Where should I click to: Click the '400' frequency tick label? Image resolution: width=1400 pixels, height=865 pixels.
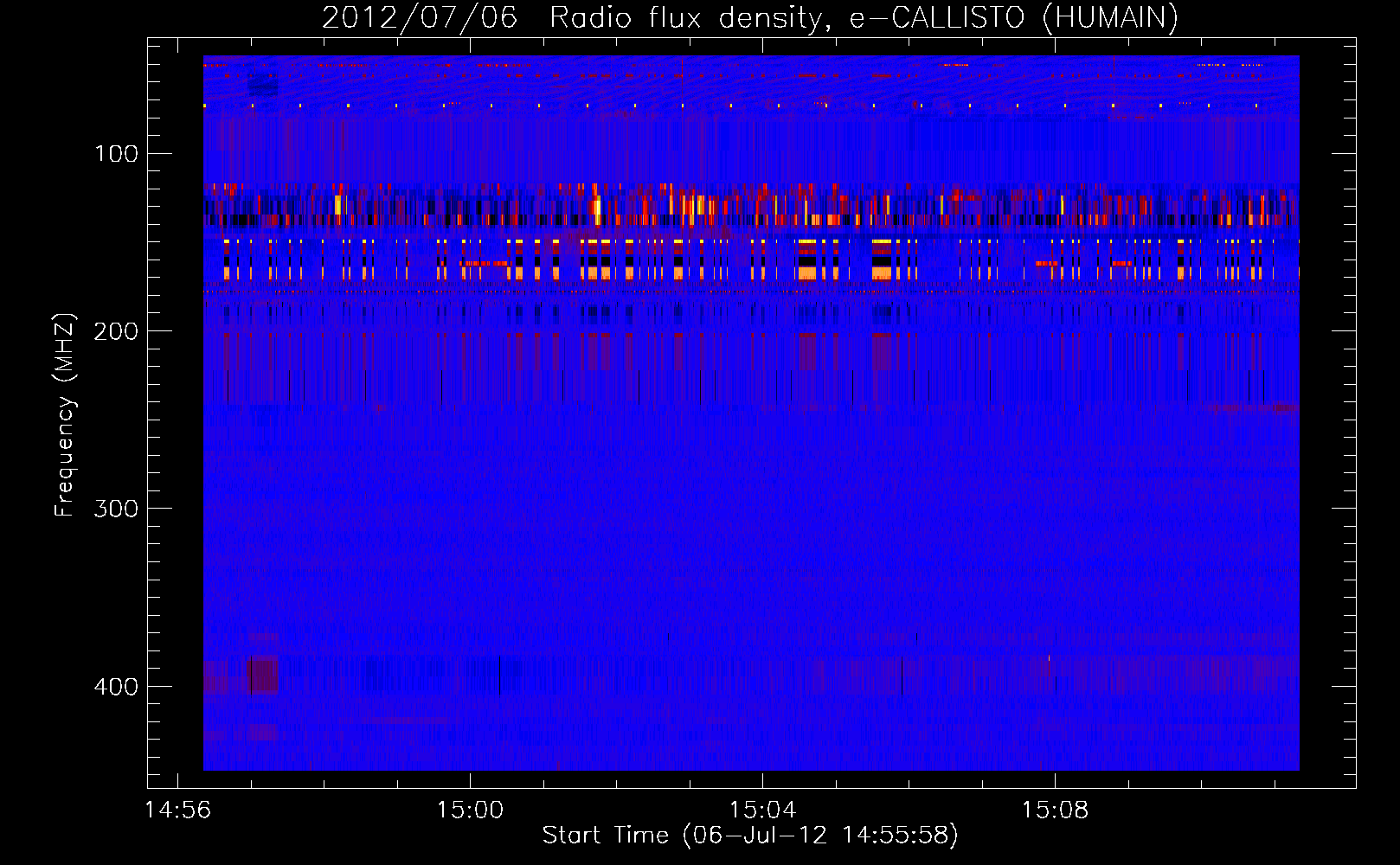116,687
